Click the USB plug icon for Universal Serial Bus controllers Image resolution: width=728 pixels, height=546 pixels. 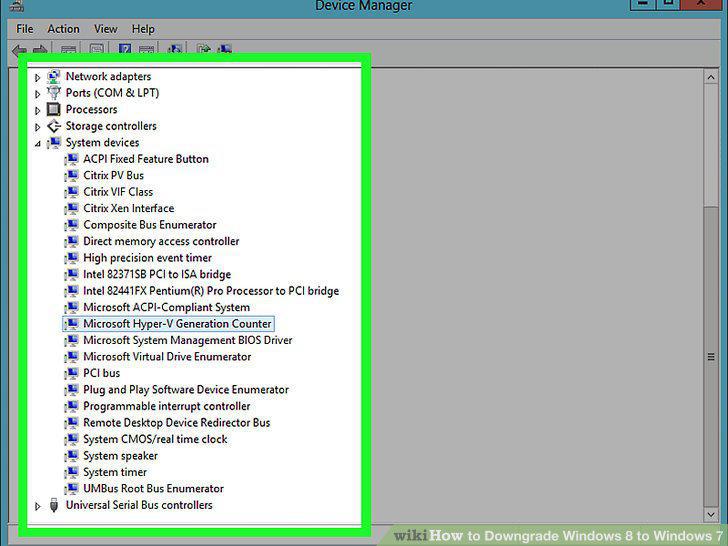(54, 505)
